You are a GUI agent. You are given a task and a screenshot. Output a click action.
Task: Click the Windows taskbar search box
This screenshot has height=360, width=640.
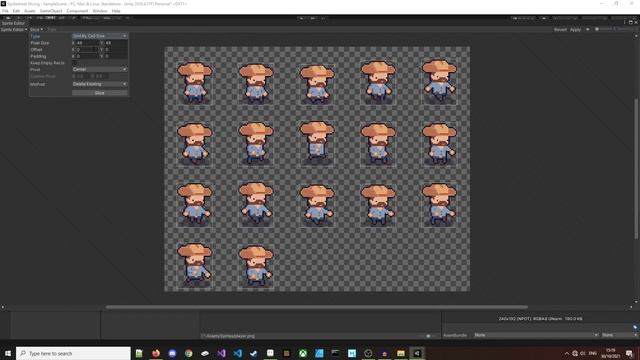[x=73, y=353]
